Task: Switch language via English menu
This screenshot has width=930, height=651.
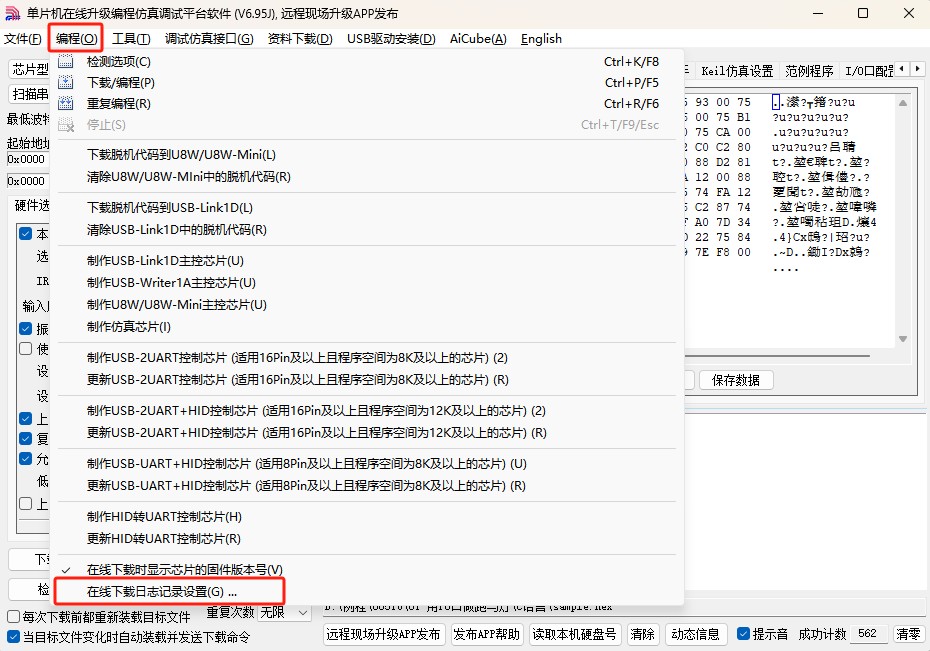Action: click(x=541, y=39)
